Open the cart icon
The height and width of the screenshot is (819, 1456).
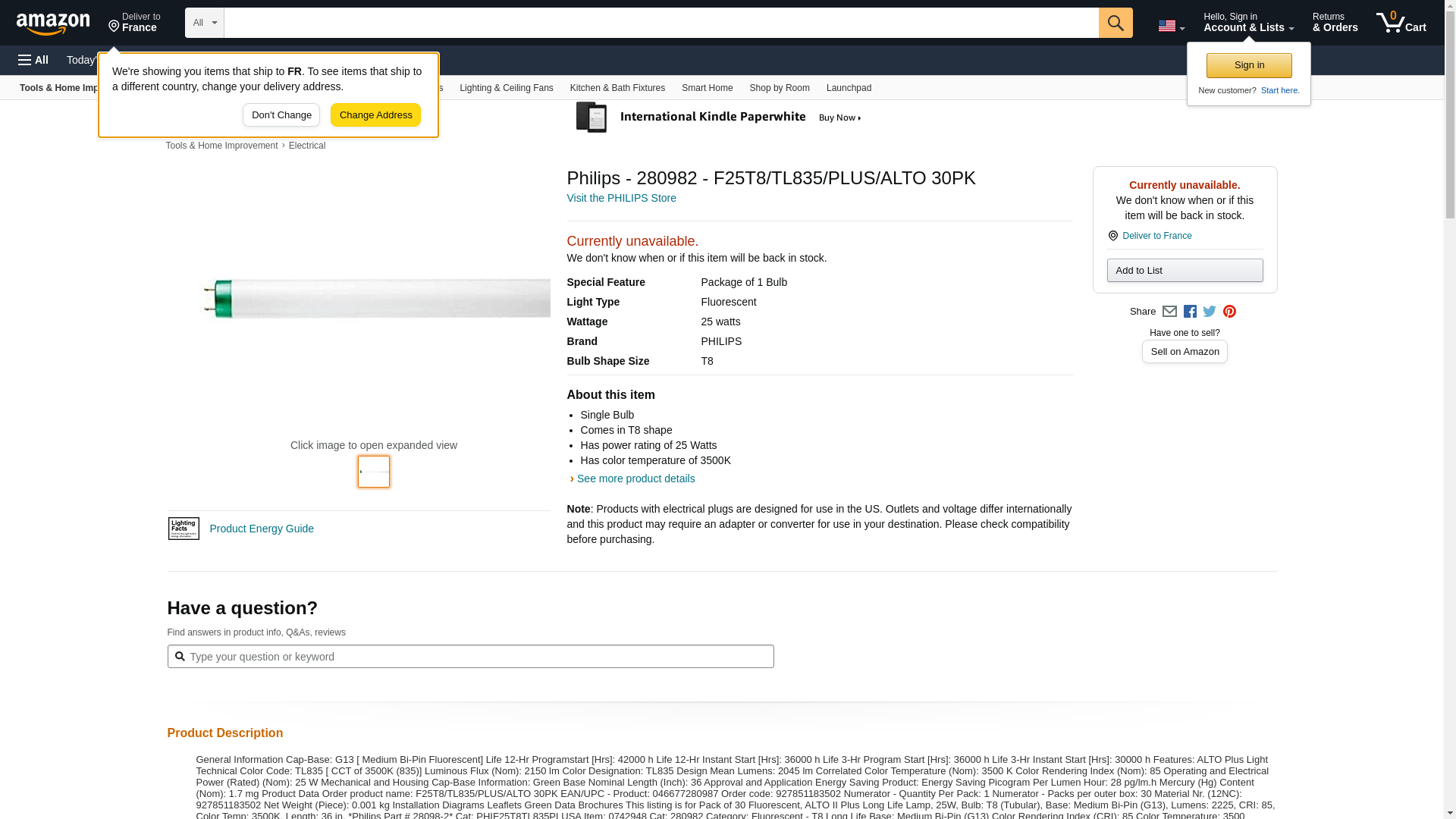click(1401, 23)
